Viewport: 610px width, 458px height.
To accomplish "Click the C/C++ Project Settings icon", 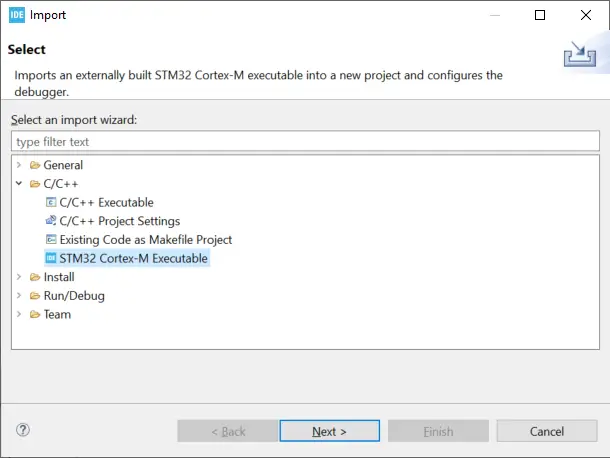I will (51, 221).
